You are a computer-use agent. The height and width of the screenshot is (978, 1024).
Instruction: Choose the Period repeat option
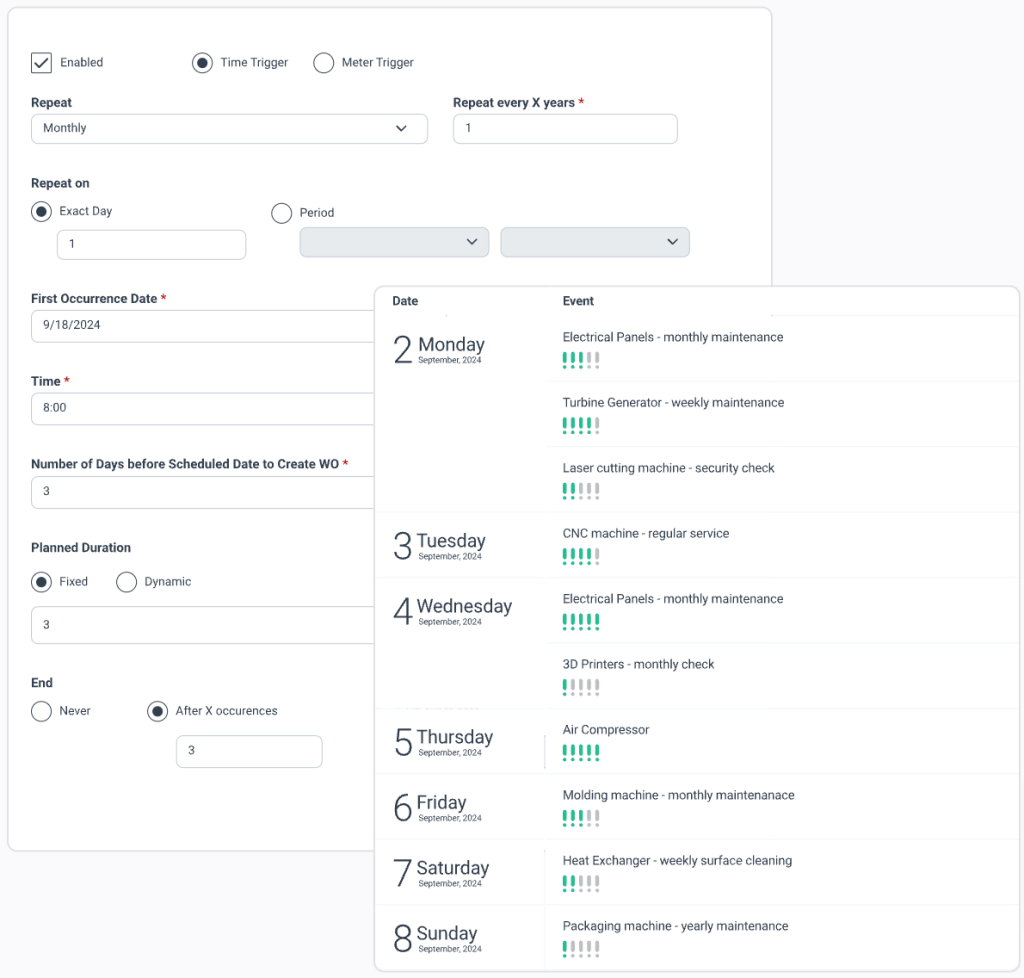(x=282, y=213)
